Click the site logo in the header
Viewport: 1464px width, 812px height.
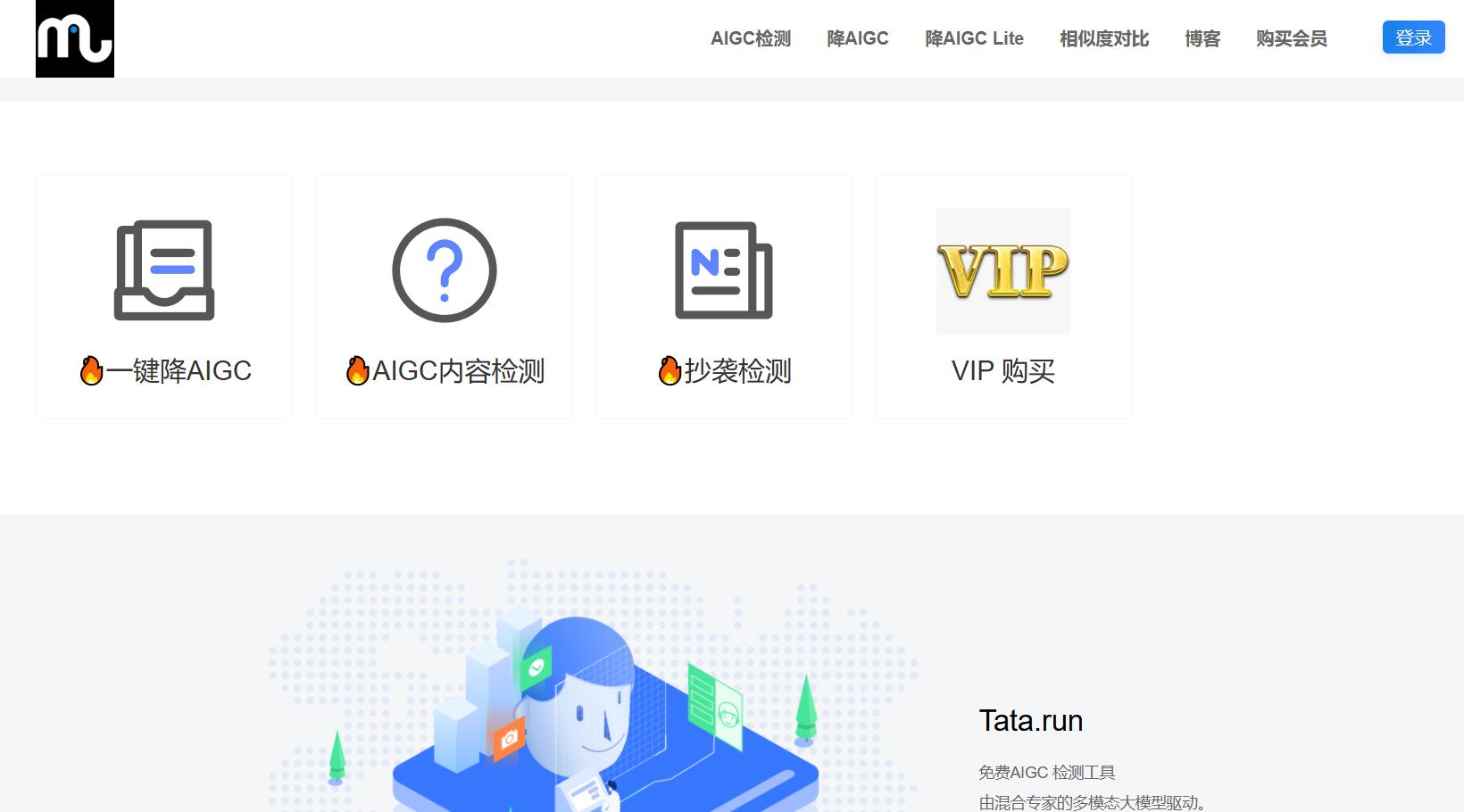75,38
